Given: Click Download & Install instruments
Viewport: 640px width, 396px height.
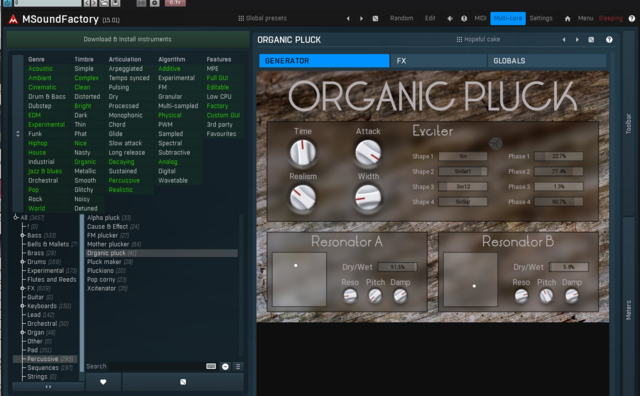Looking at the screenshot, I should click(x=127, y=39).
